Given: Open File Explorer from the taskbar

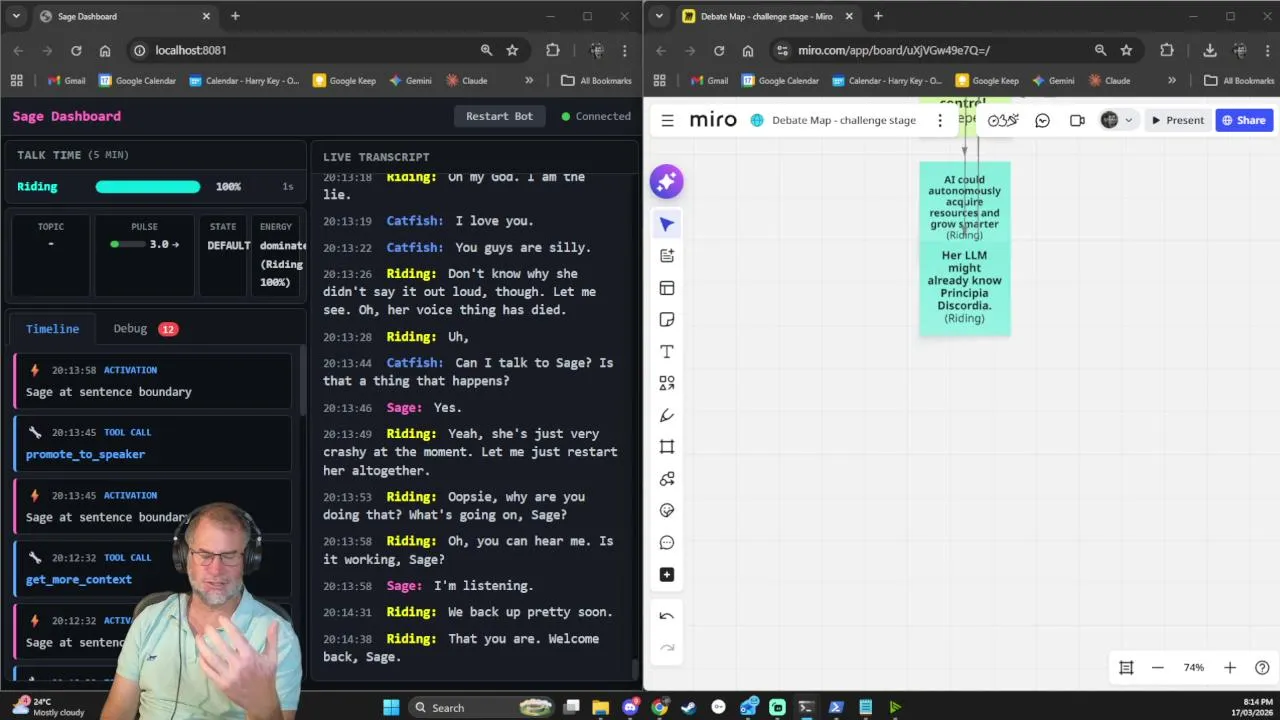Looking at the screenshot, I should 600,707.
